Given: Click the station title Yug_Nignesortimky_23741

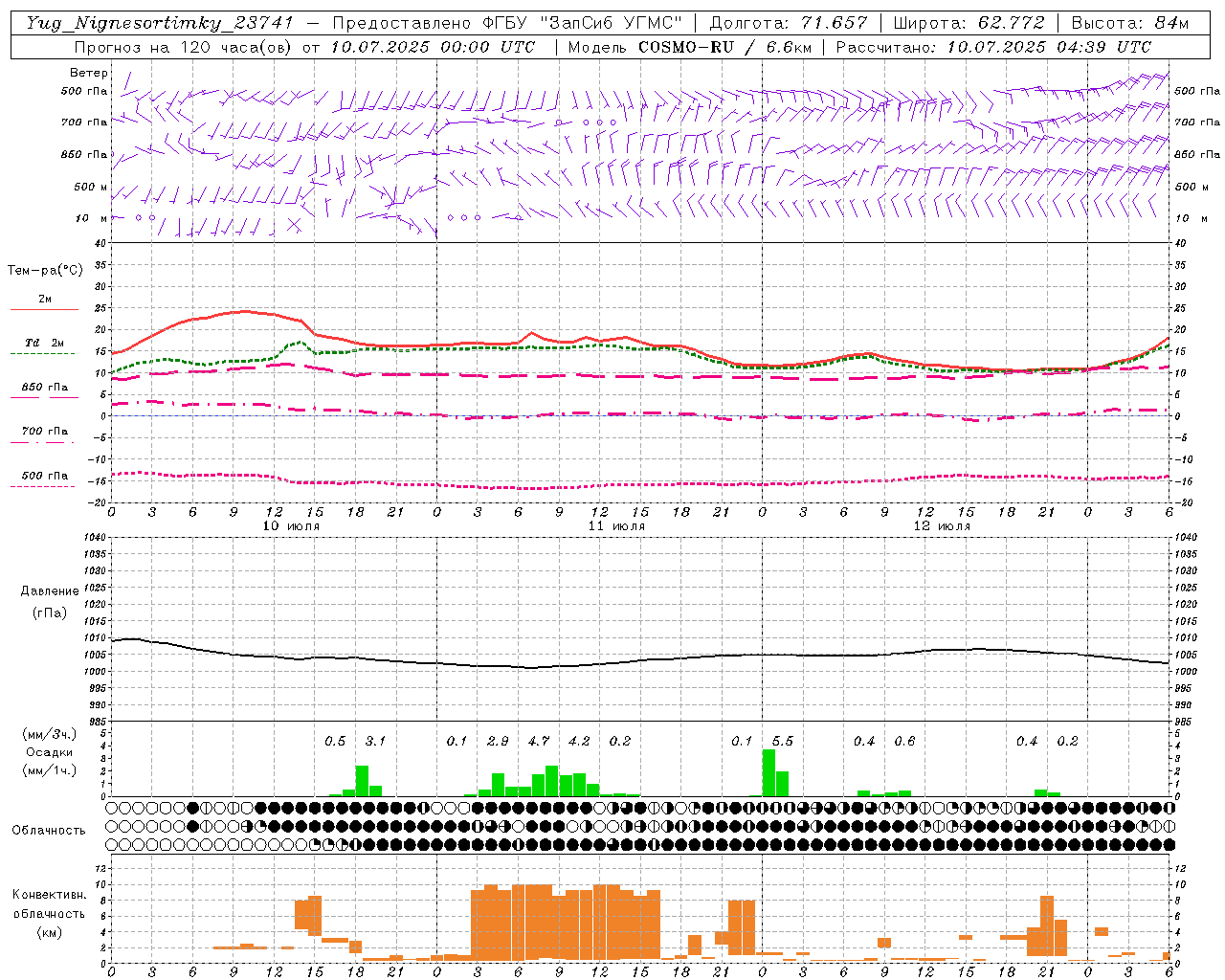Looking at the screenshot, I should (160, 23).
